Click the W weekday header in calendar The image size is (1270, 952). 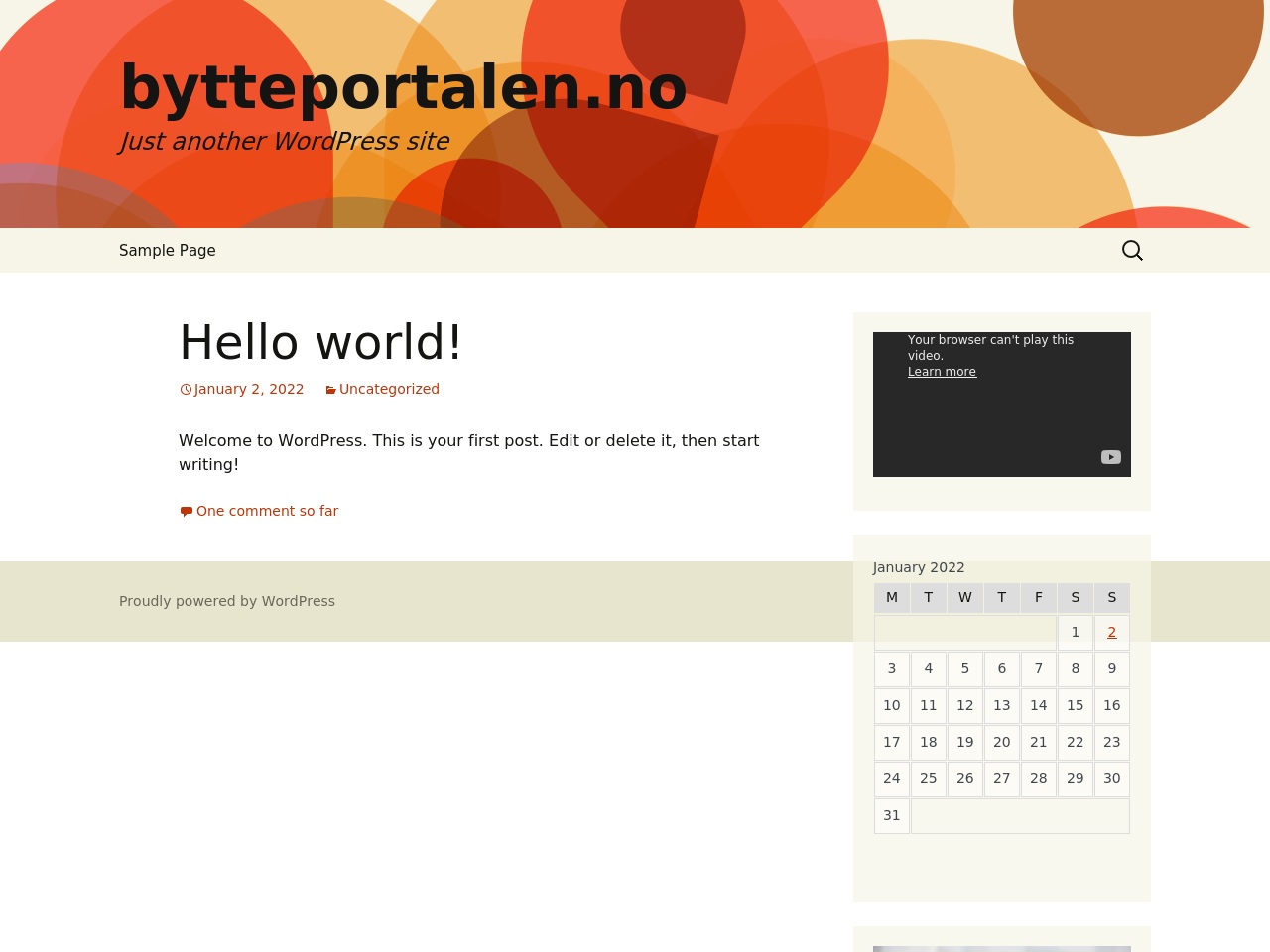(965, 597)
